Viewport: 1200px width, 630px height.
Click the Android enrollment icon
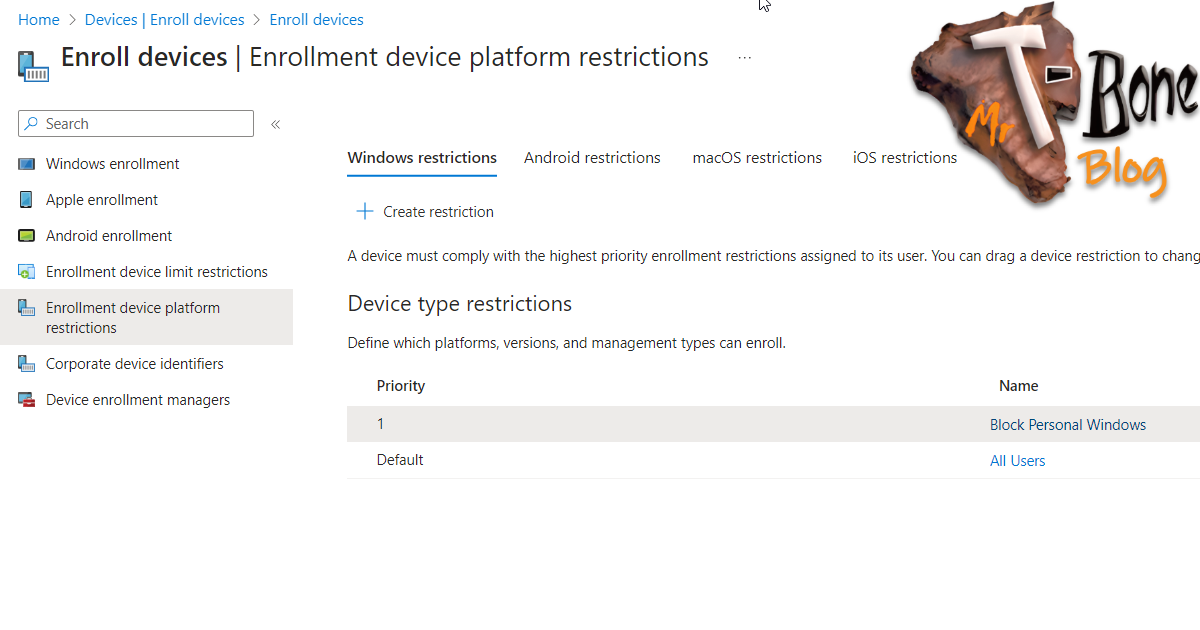[x=27, y=236]
